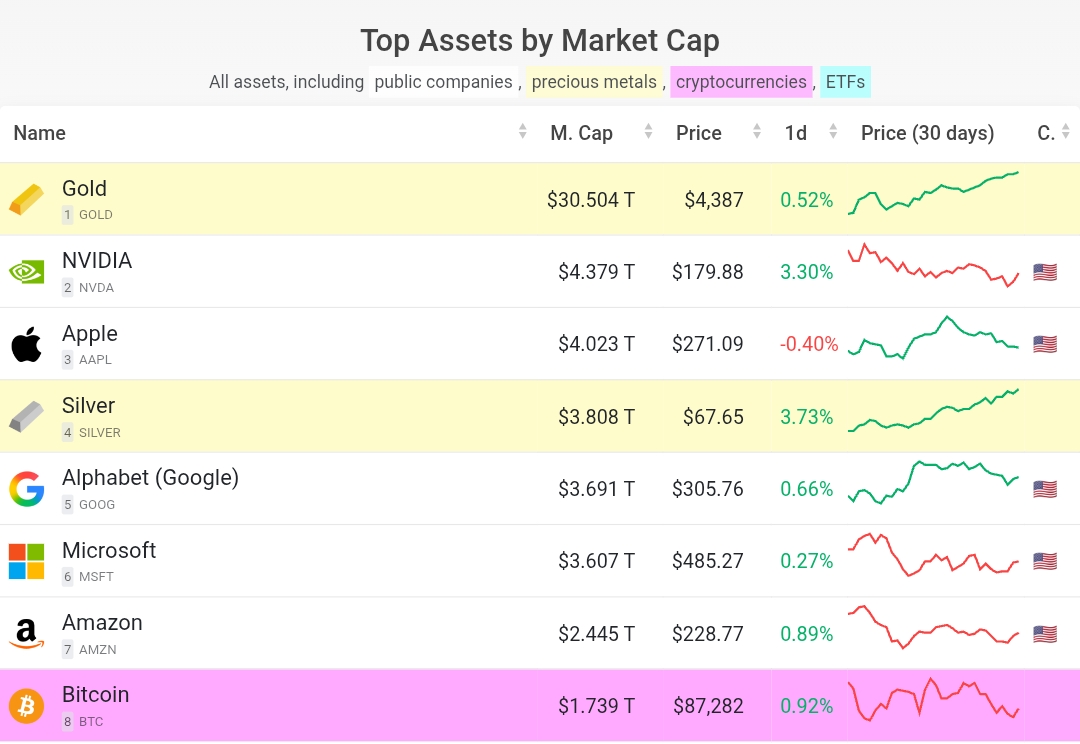1080x744 pixels.
Task: Toggle the cryptocurrencies filter tag
Action: 741,82
